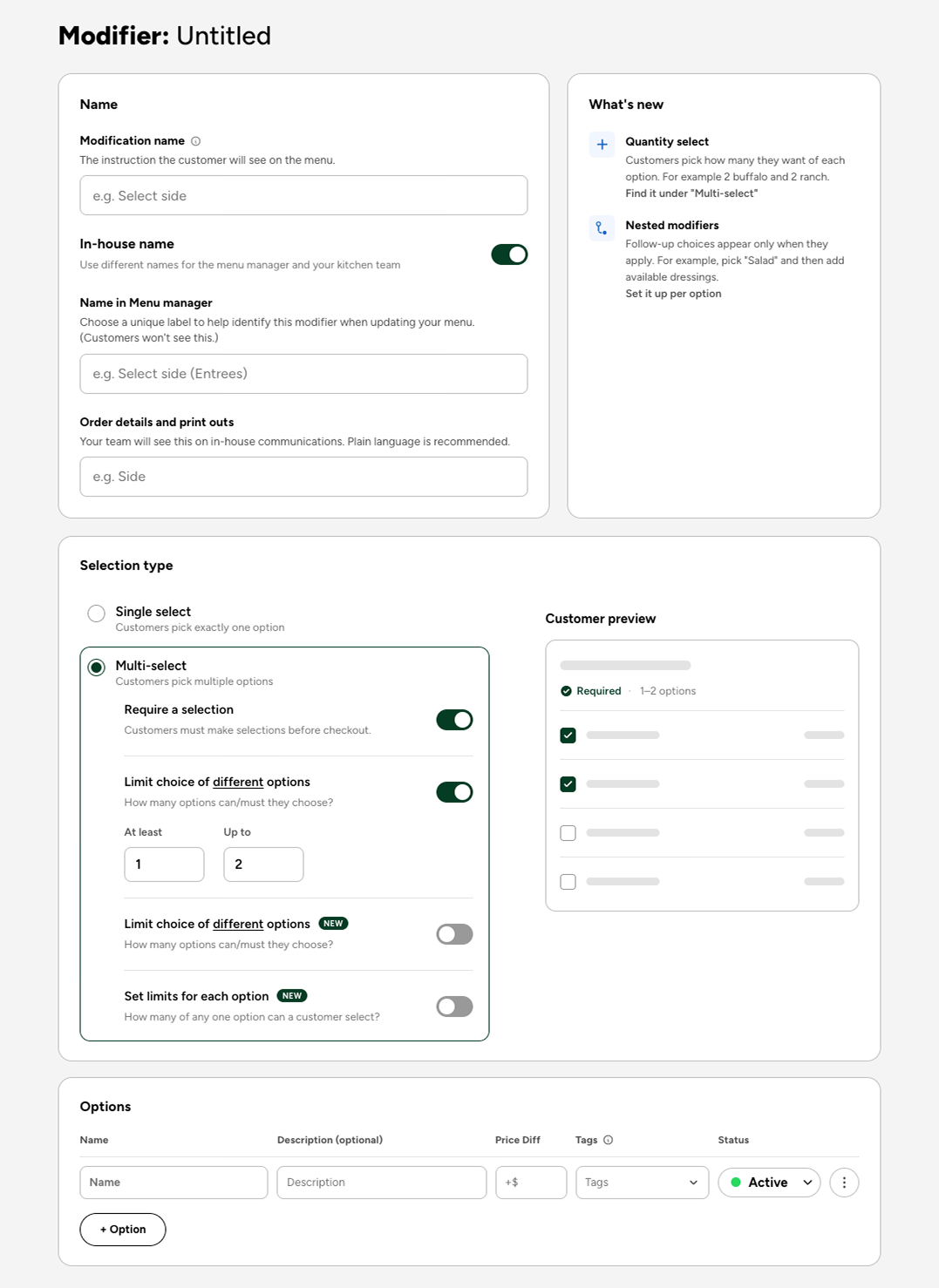Screen dimensions: 939x1288
Task: Click the info icon next to Tags header
Action: (x=609, y=1140)
